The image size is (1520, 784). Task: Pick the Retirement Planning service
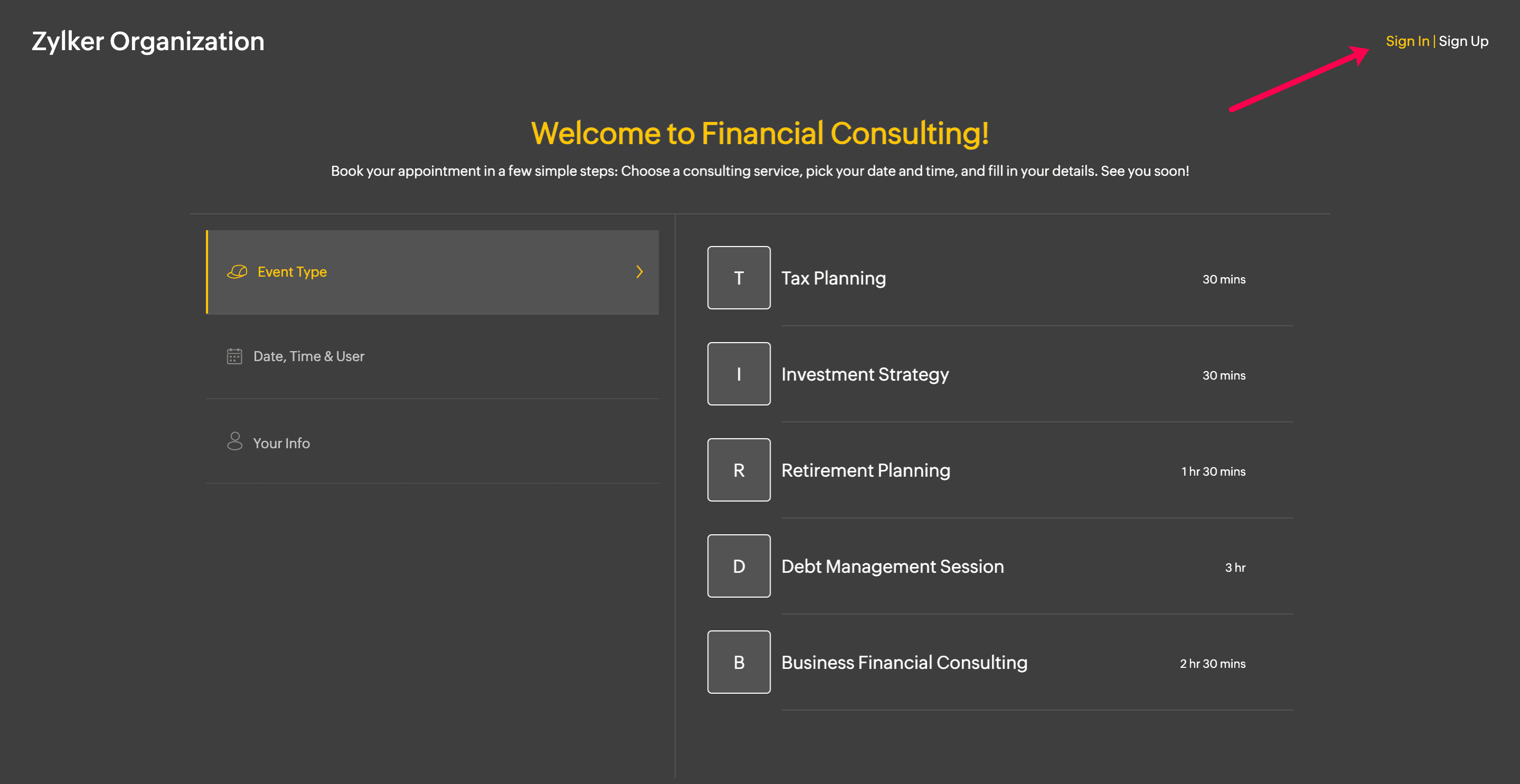(865, 470)
